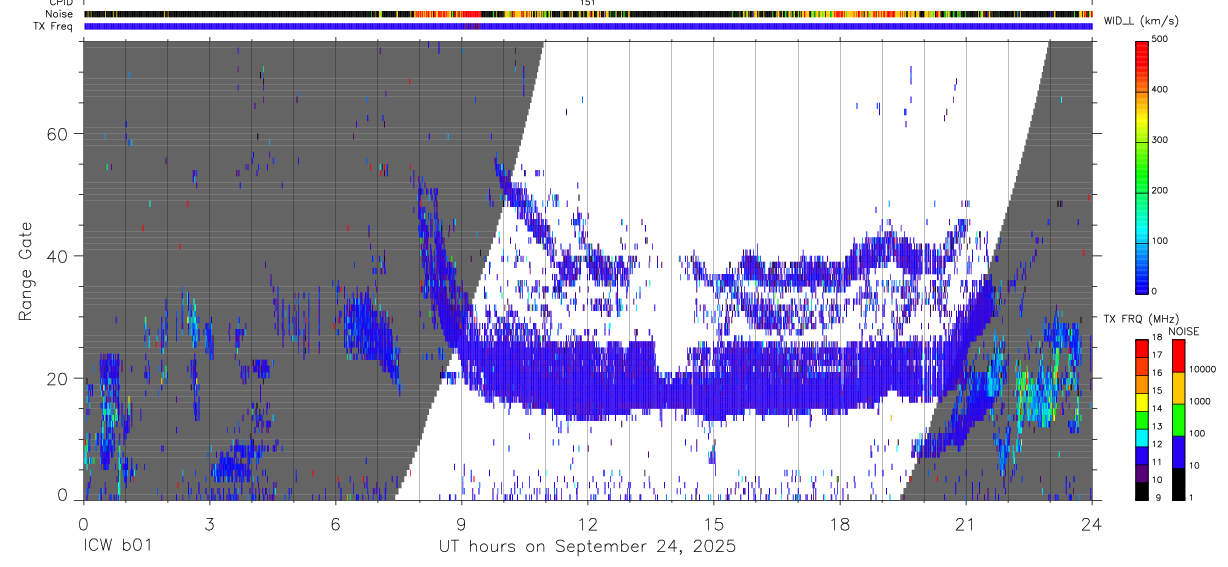
Task: Click the NOISE color bar legend
Action: [1179, 419]
